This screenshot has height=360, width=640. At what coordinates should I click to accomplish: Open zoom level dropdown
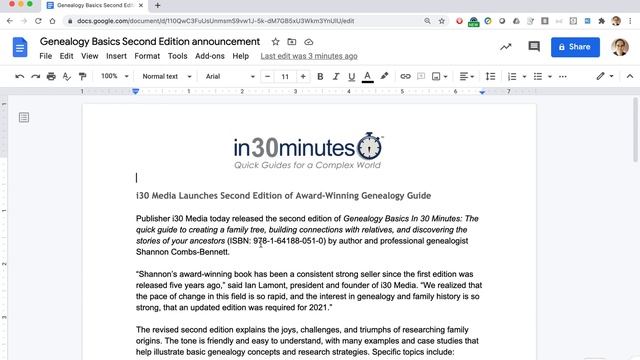(x=114, y=76)
